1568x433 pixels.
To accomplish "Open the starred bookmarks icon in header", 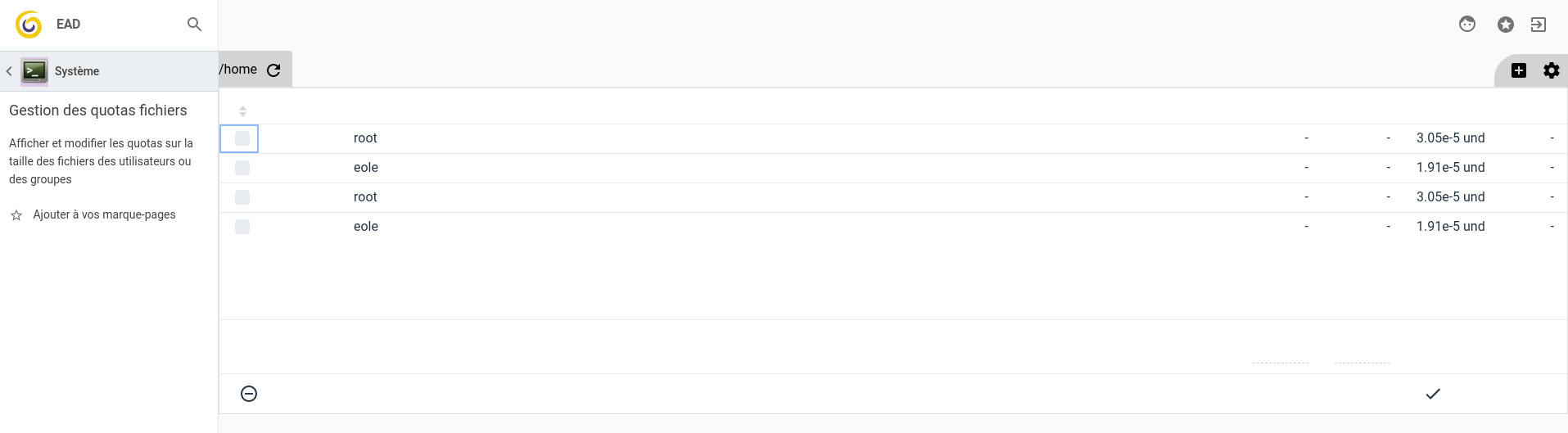I will (1505, 25).
